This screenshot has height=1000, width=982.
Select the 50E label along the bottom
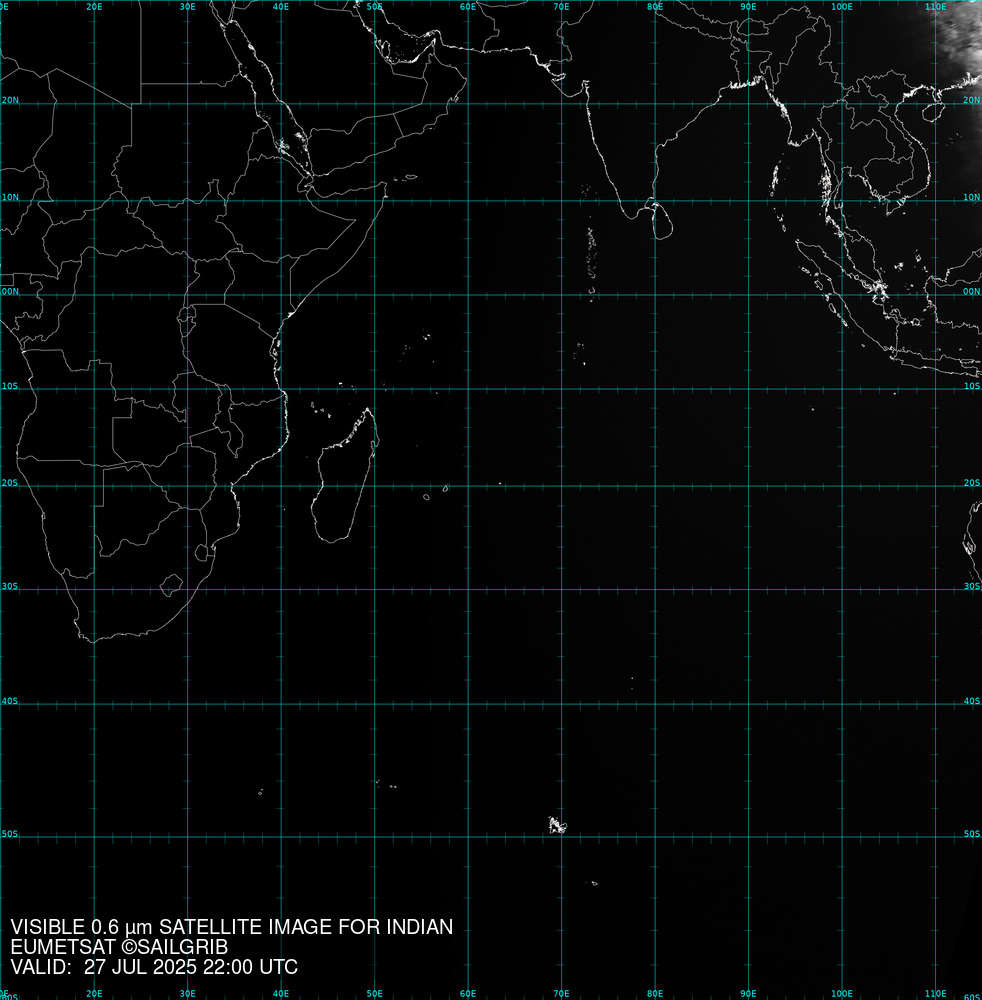click(374, 994)
